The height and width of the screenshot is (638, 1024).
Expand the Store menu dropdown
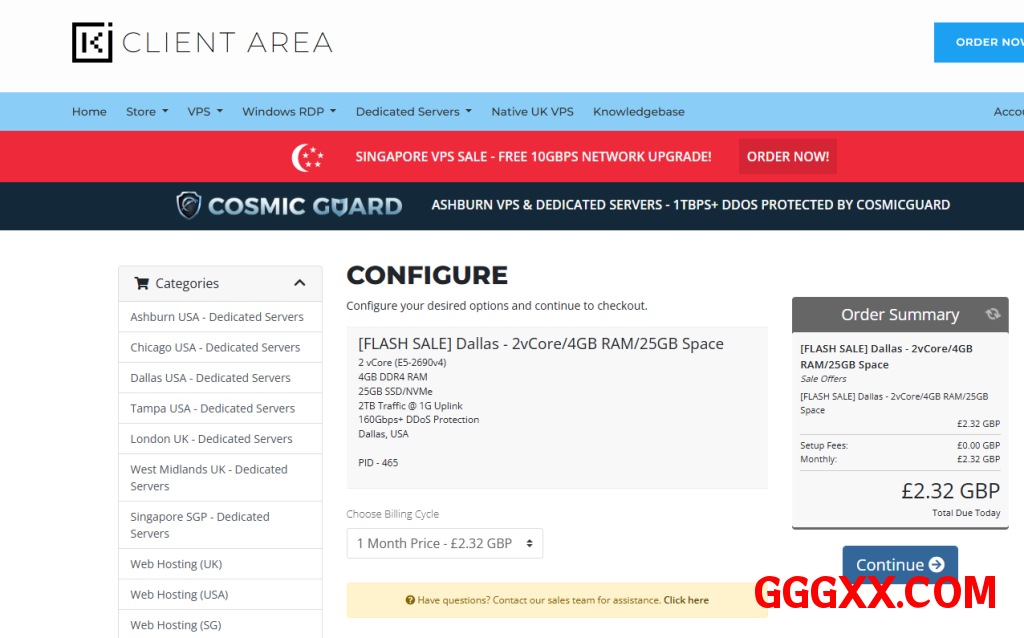coord(146,112)
